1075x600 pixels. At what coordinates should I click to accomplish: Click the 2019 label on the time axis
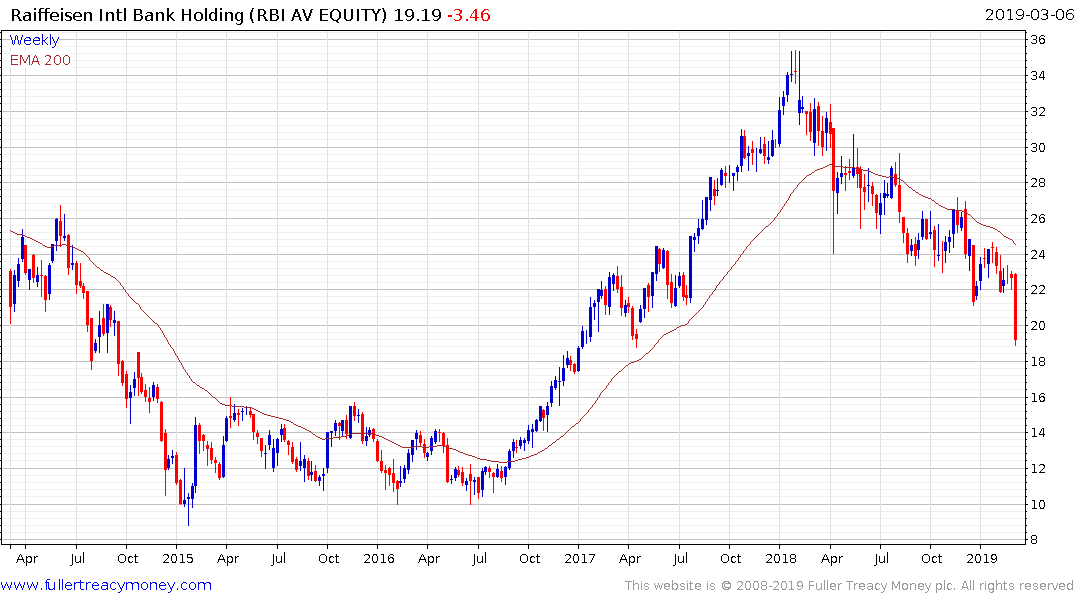[x=982, y=558]
